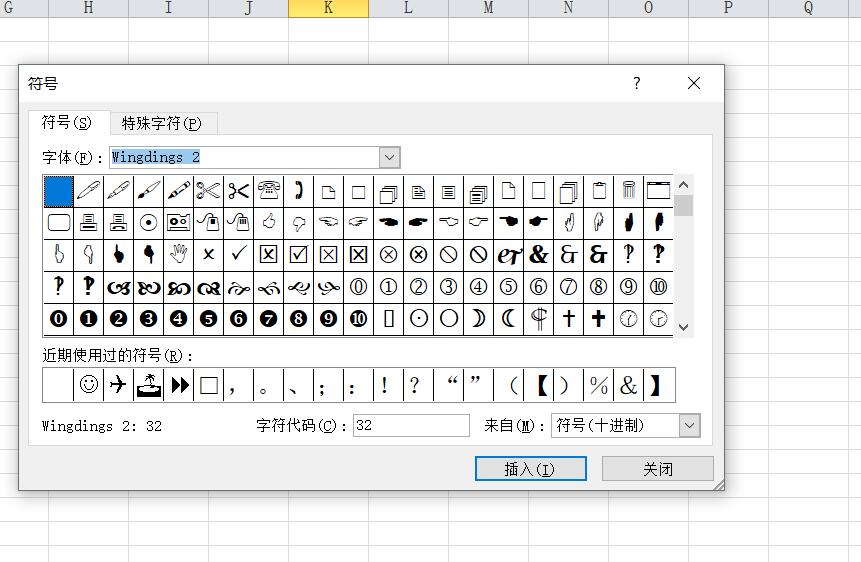Select the black circled number 3 symbol

[x=148, y=319]
